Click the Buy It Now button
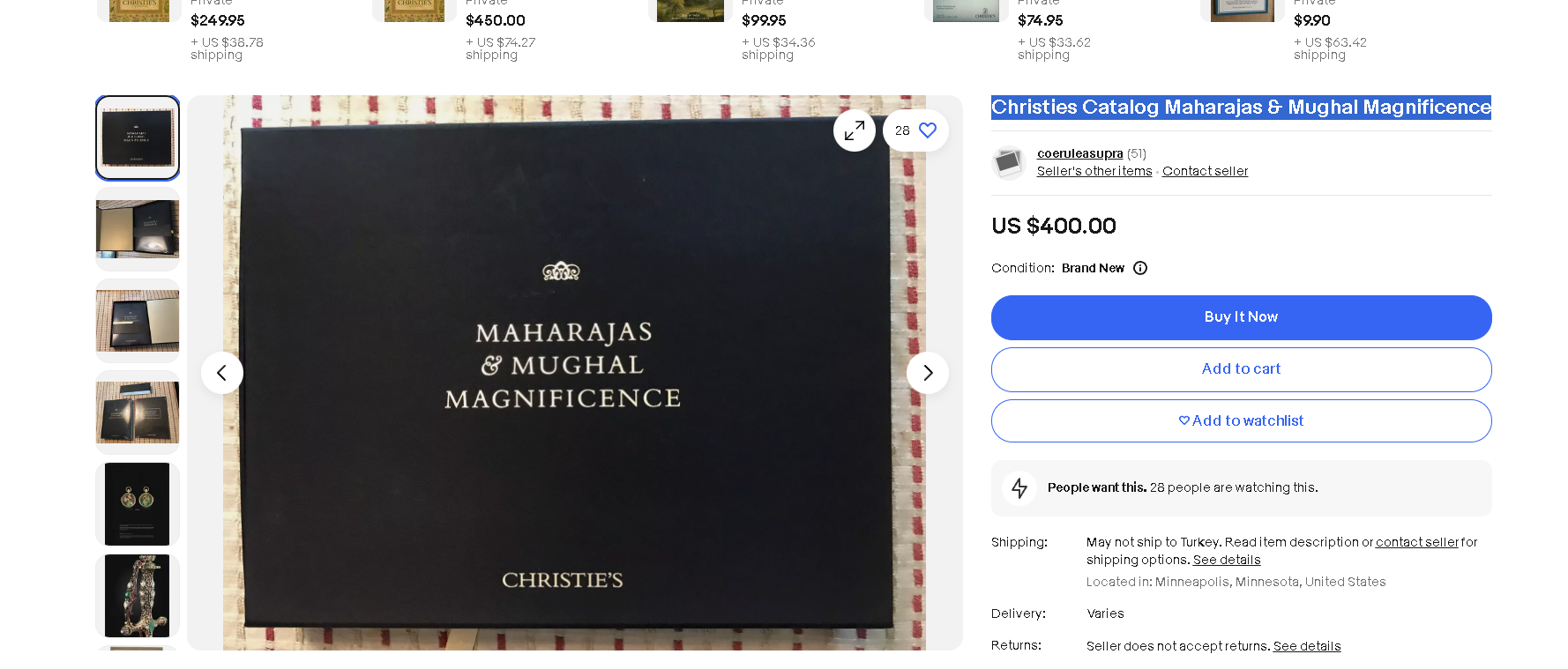Viewport: 1568px width, 669px height. (x=1241, y=317)
